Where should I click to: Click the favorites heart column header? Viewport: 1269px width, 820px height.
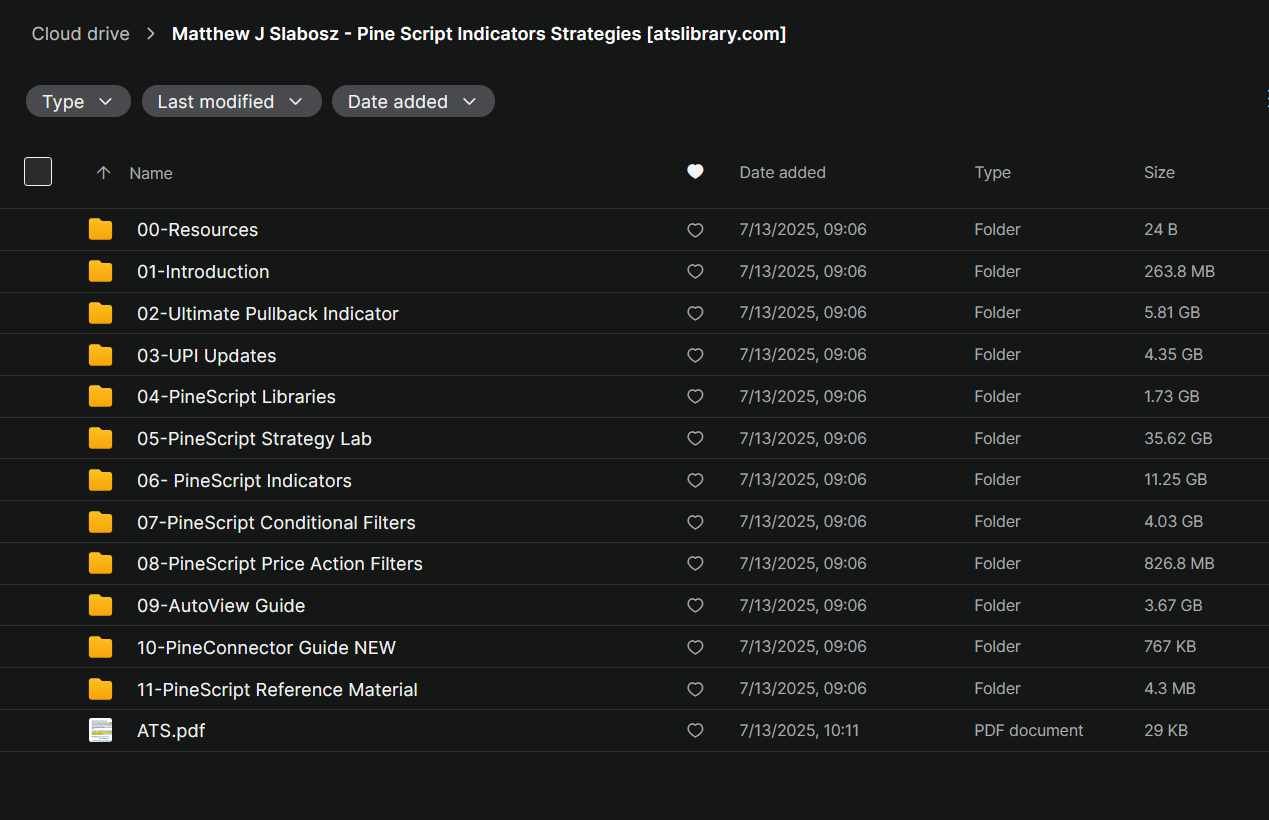(x=695, y=172)
